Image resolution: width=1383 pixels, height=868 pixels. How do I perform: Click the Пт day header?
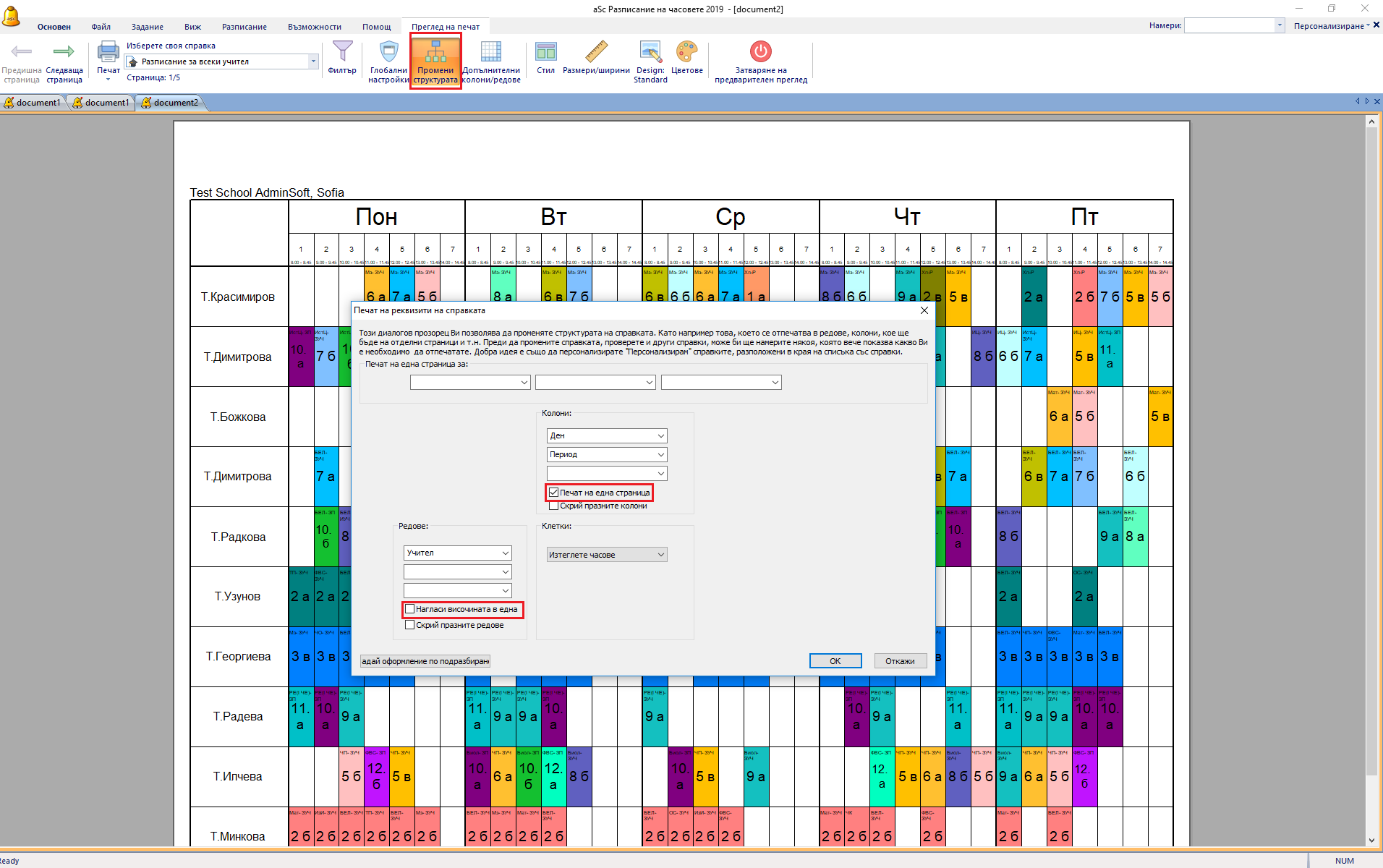[x=1084, y=217]
